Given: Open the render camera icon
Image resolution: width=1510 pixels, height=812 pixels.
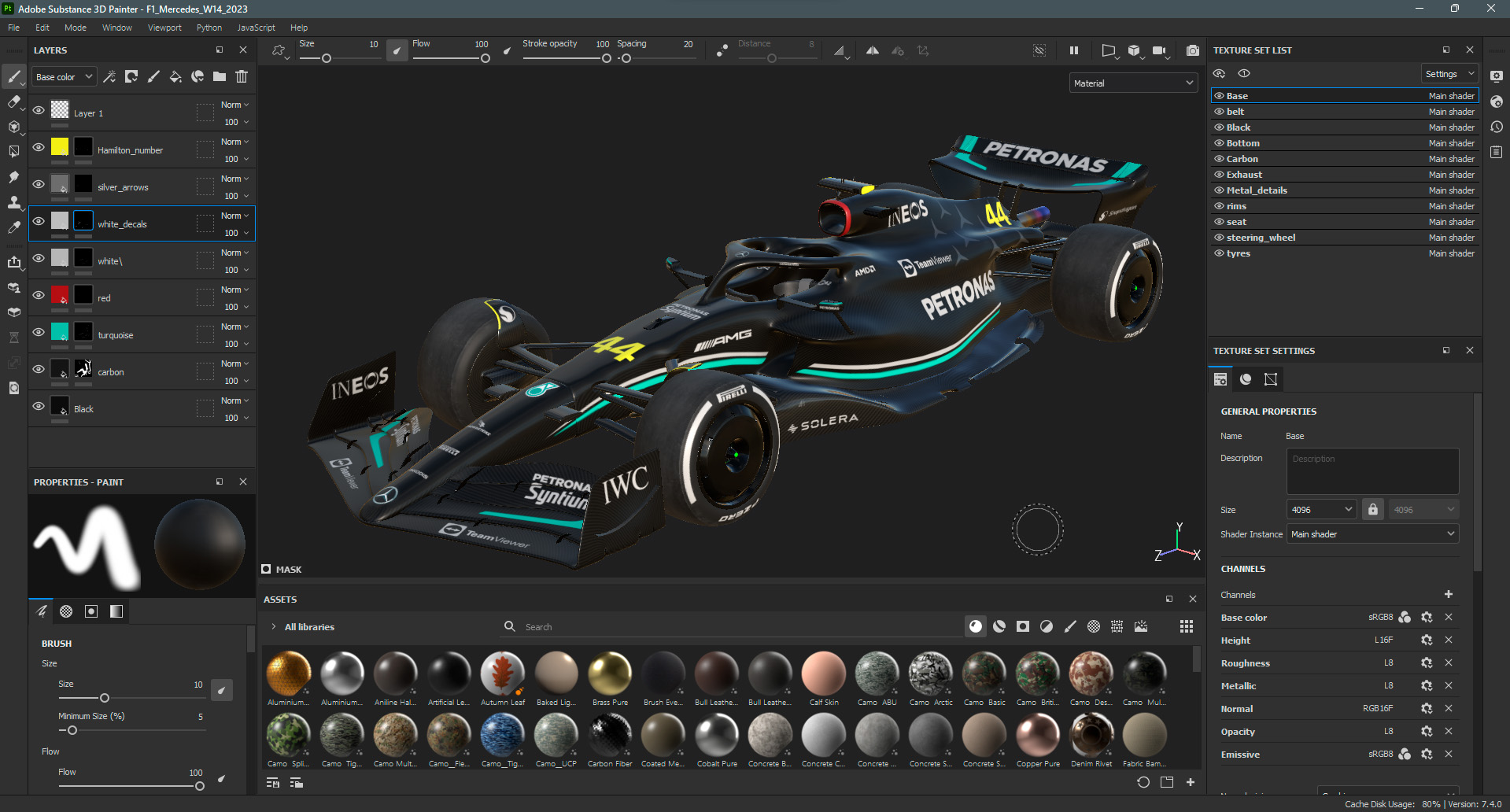Looking at the screenshot, I should 1193,50.
